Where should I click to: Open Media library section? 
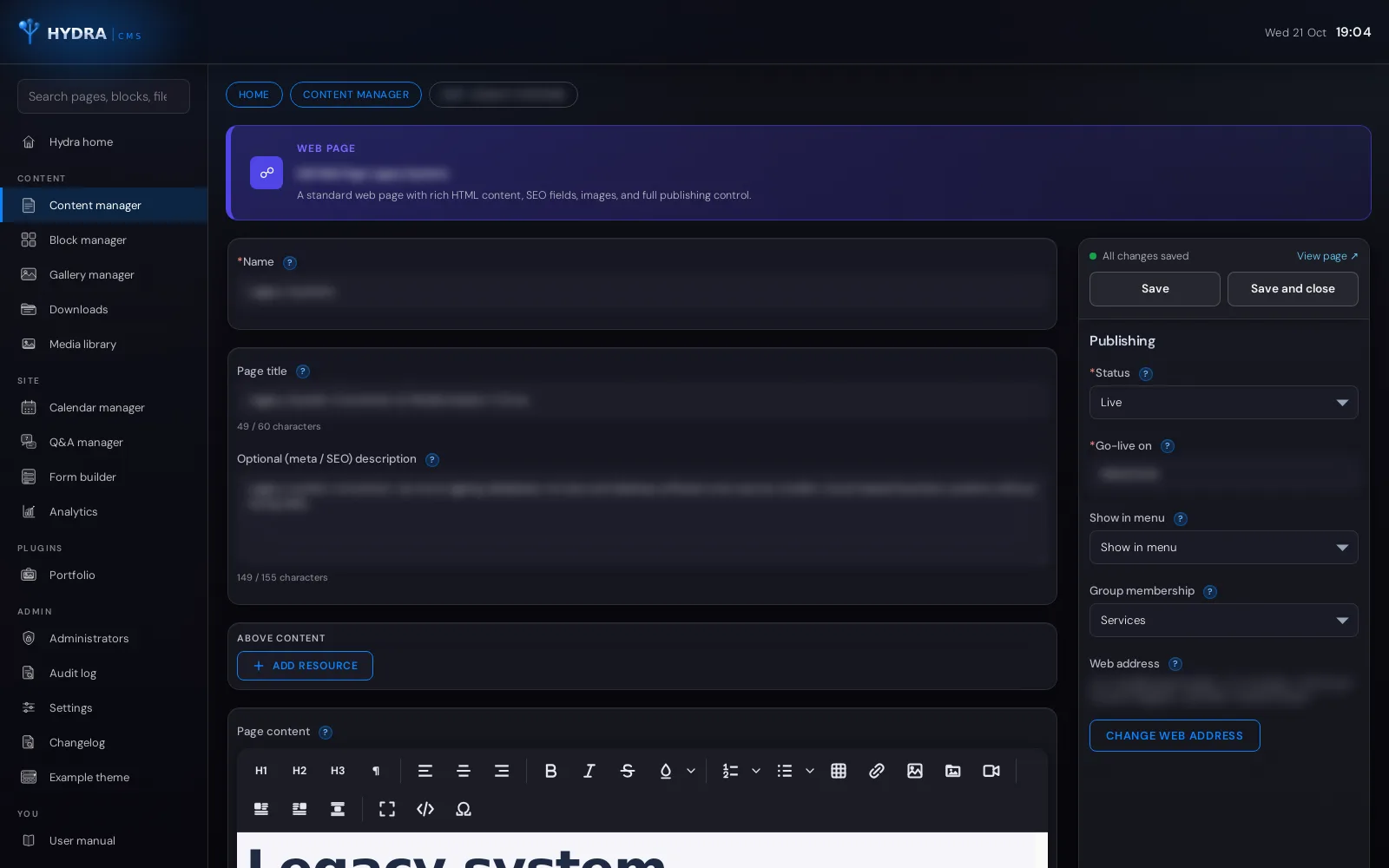tap(103, 345)
